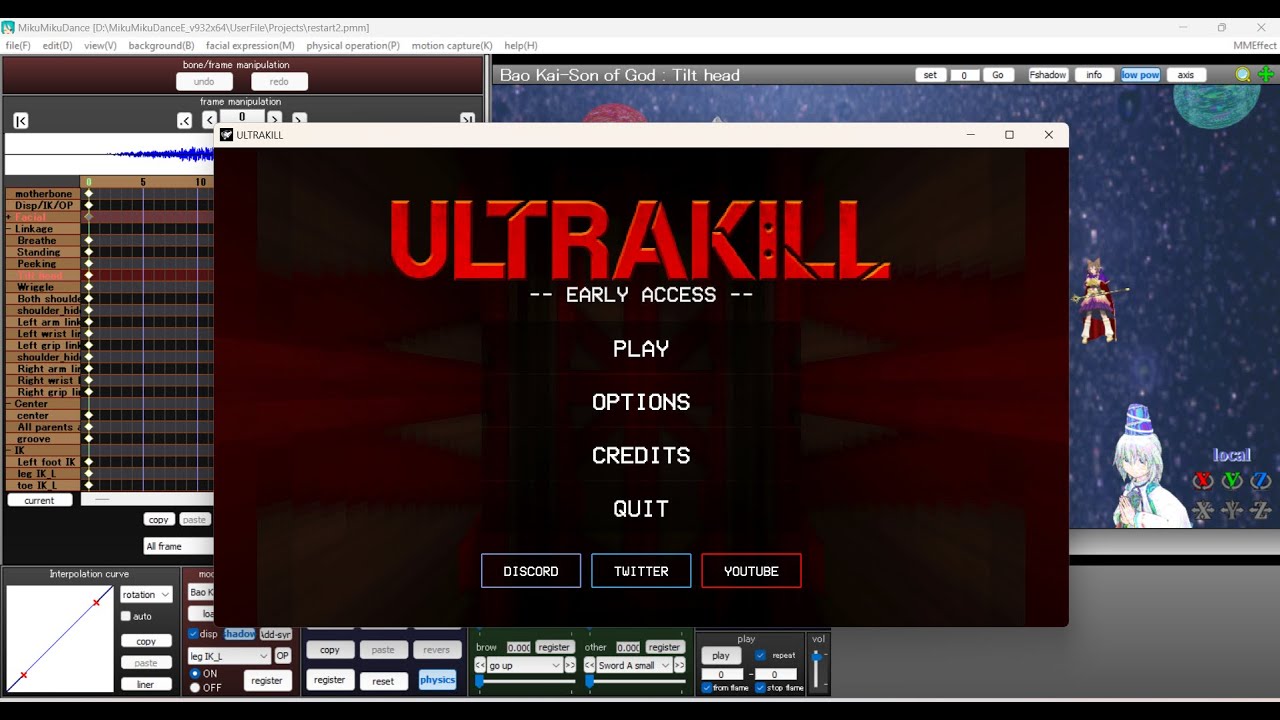Adjust the other morph slider
Image resolution: width=1280 pixels, height=720 pixels.
635,681
